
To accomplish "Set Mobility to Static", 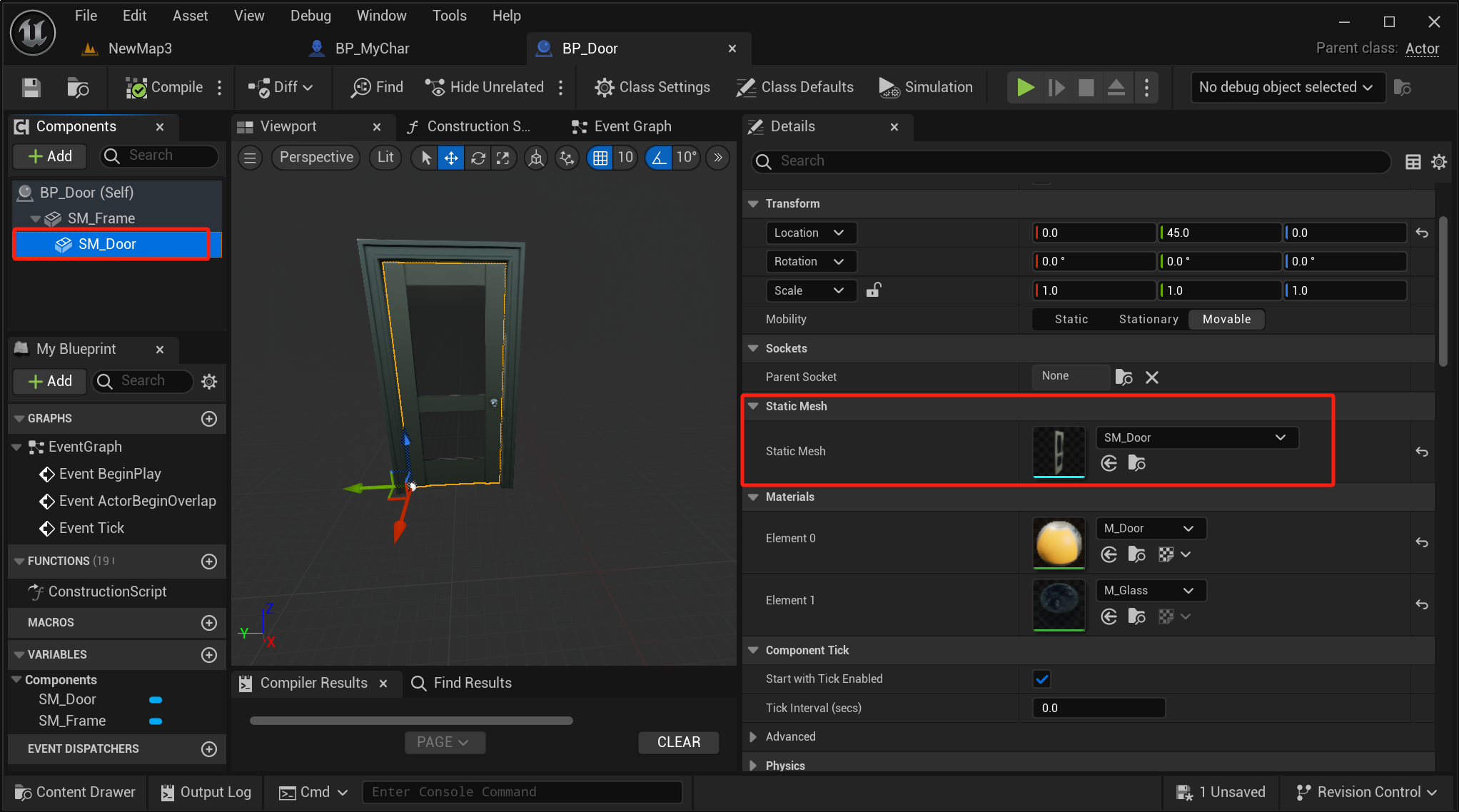I will [x=1071, y=320].
